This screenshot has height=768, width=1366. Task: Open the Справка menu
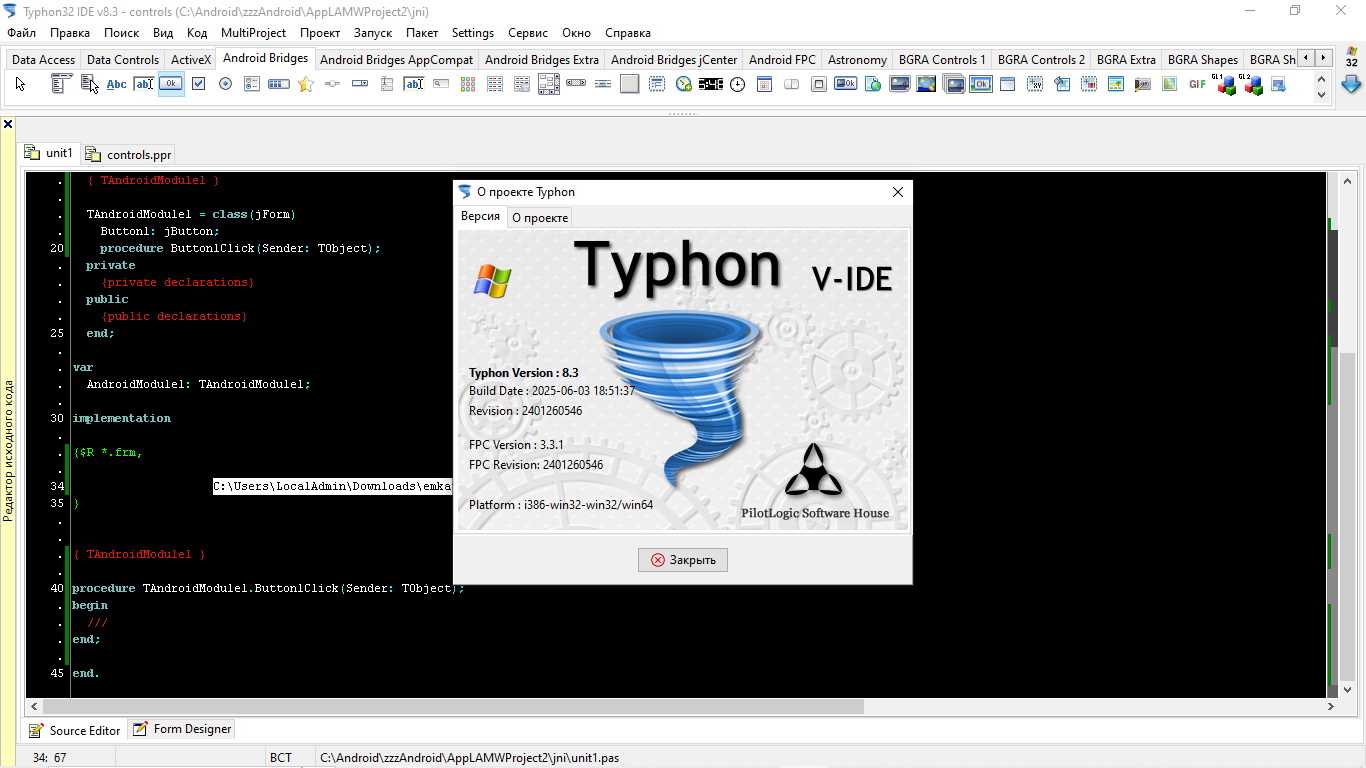628,33
